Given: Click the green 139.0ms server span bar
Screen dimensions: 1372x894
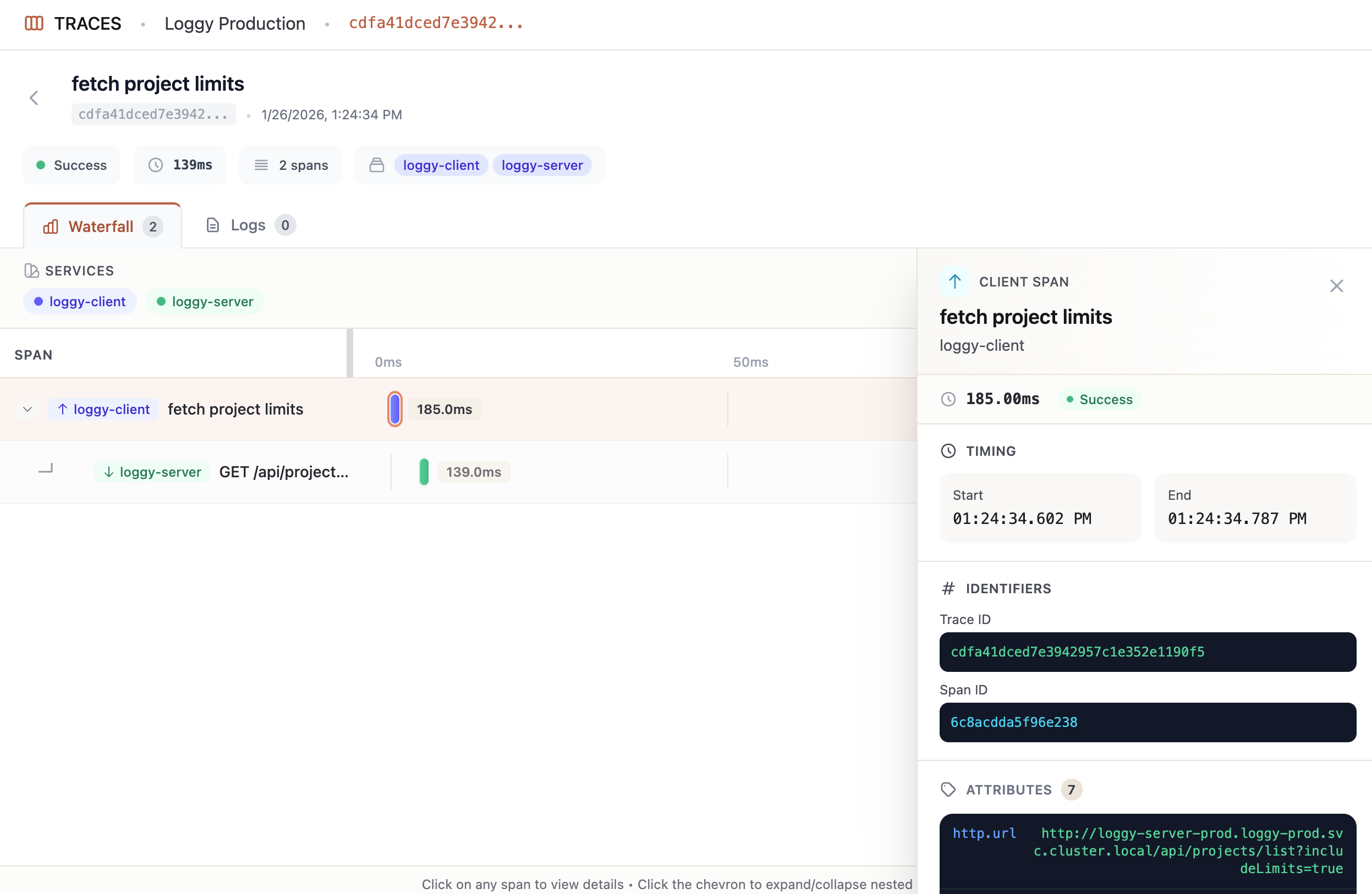Looking at the screenshot, I should (x=424, y=472).
